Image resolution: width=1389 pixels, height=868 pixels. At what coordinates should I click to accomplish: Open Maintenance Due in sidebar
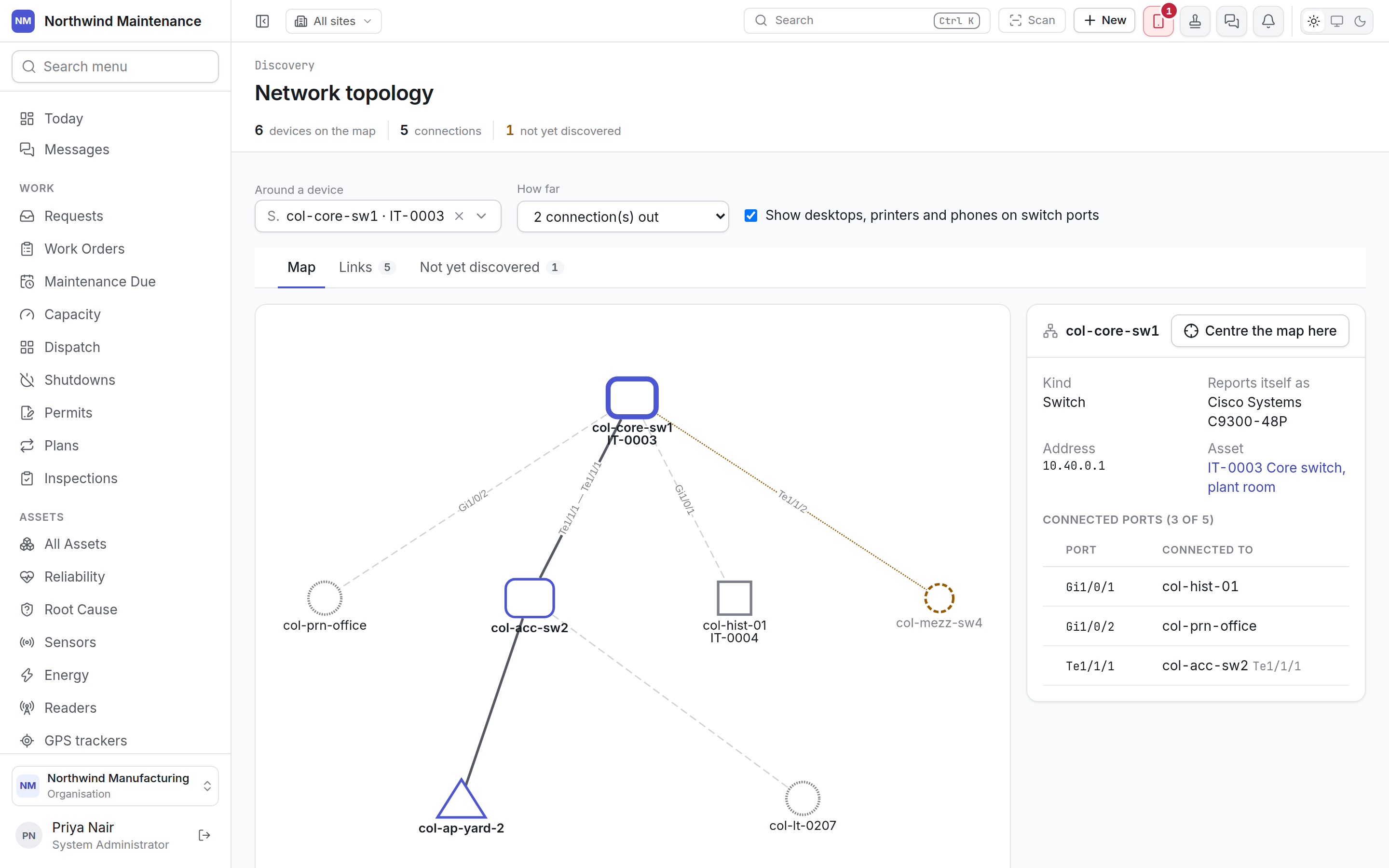tap(115, 281)
